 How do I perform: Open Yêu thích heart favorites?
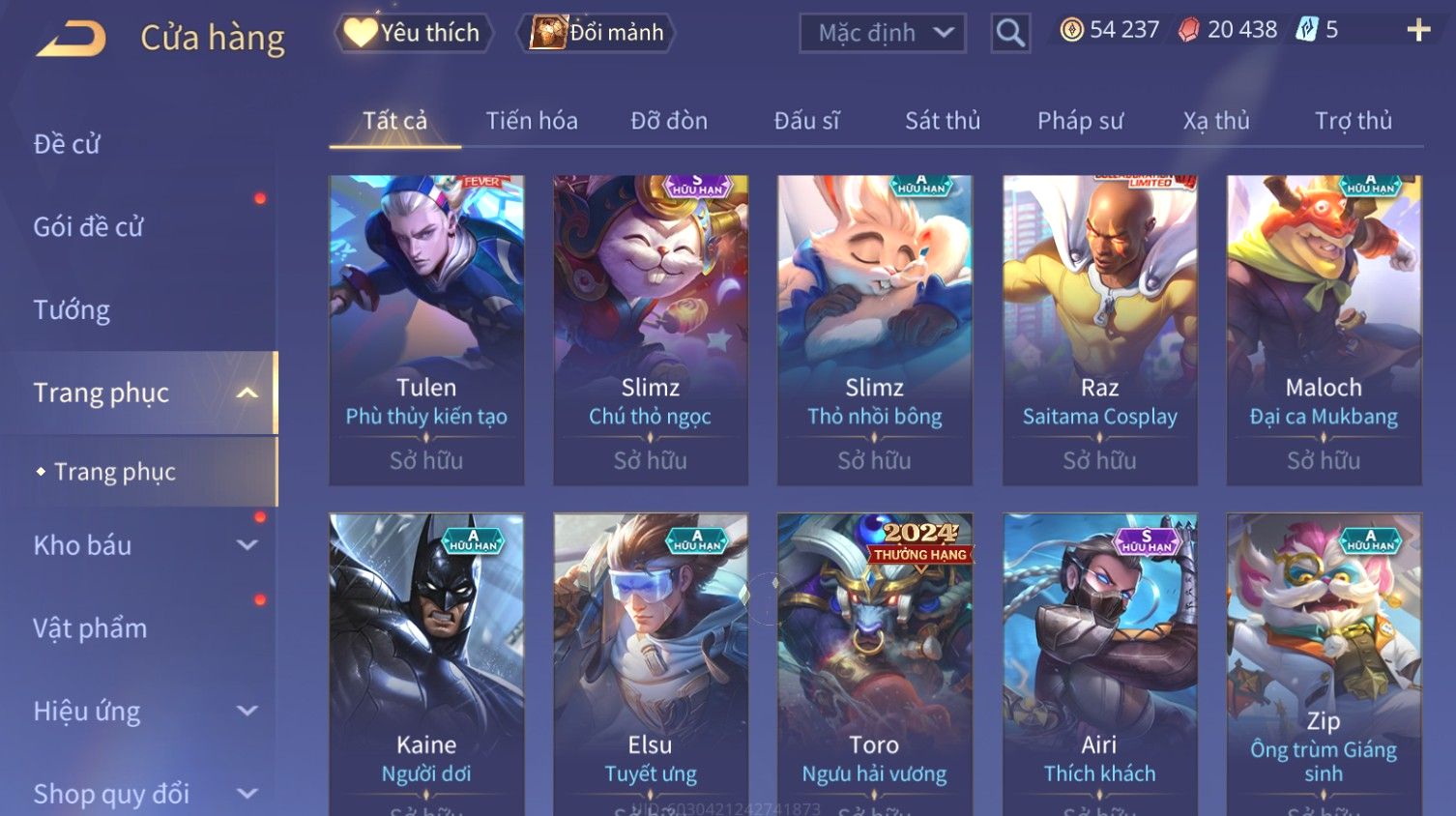414,33
